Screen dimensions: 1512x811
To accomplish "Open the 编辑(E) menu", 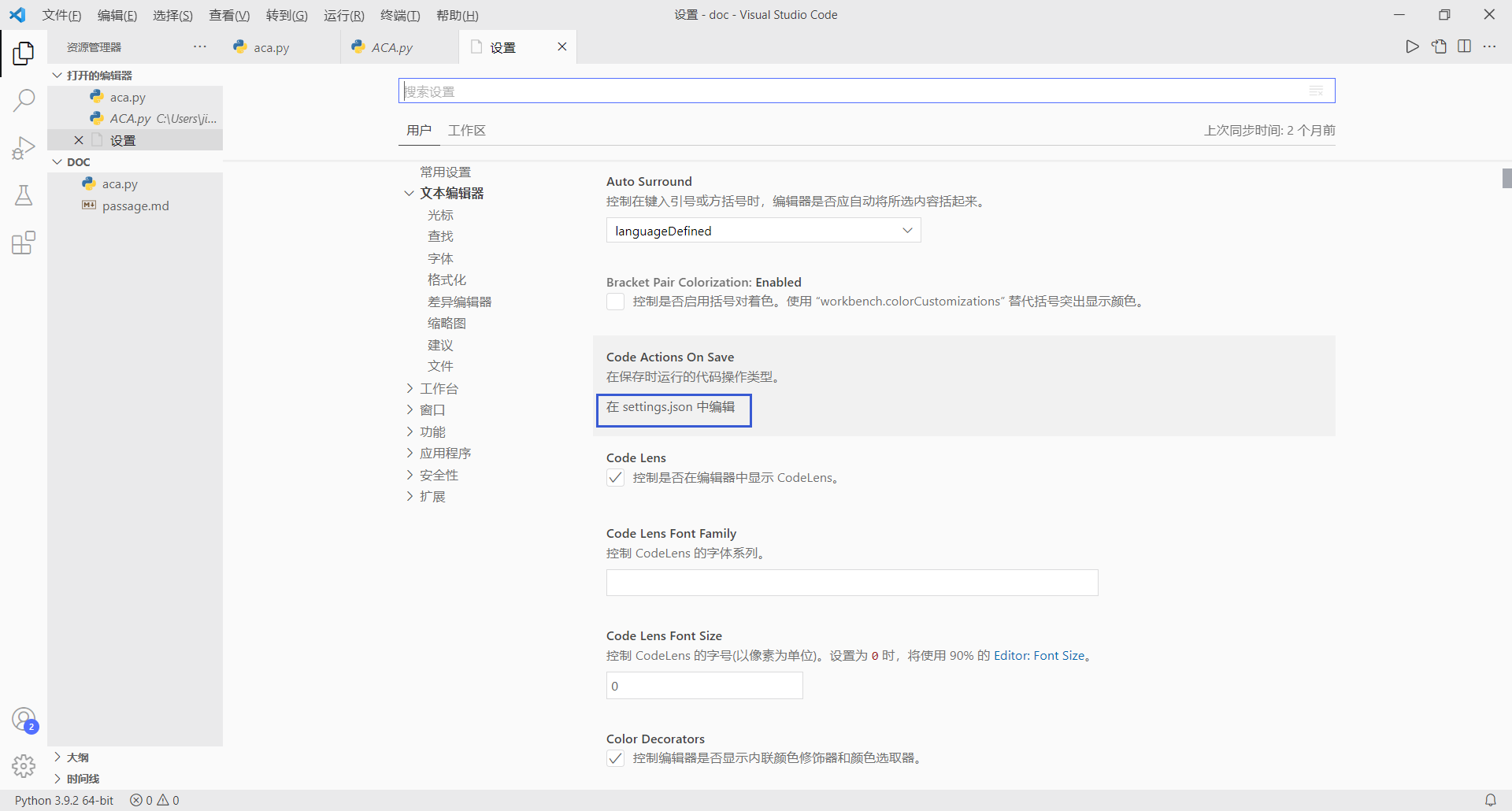I will [x=117, y=15].
